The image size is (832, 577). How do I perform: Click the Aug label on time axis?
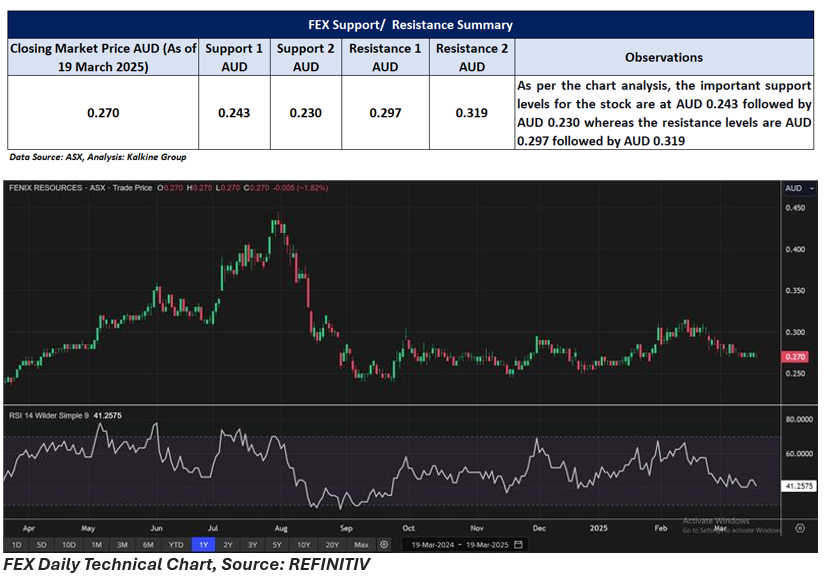tap(281, 528)
